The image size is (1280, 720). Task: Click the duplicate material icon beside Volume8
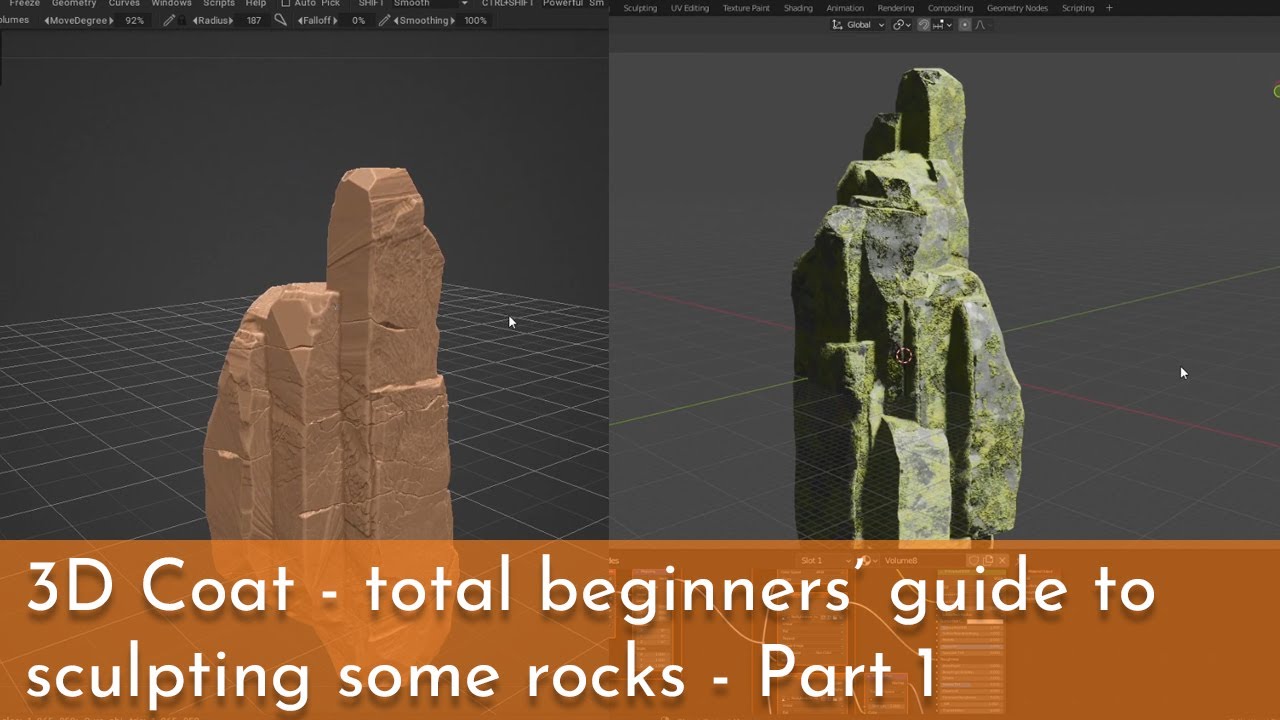pyautogui.click(x=988, y=561)
